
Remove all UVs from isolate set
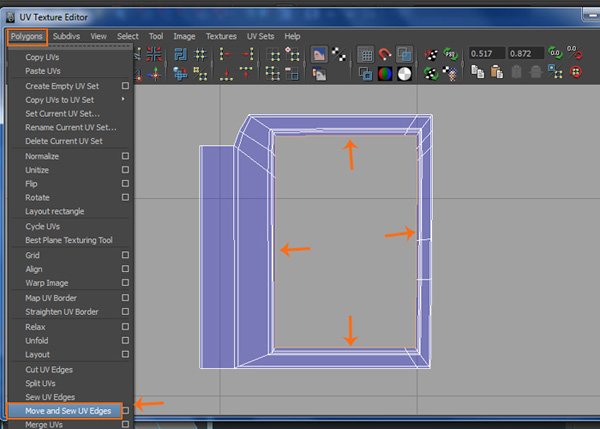coord(273,73)
